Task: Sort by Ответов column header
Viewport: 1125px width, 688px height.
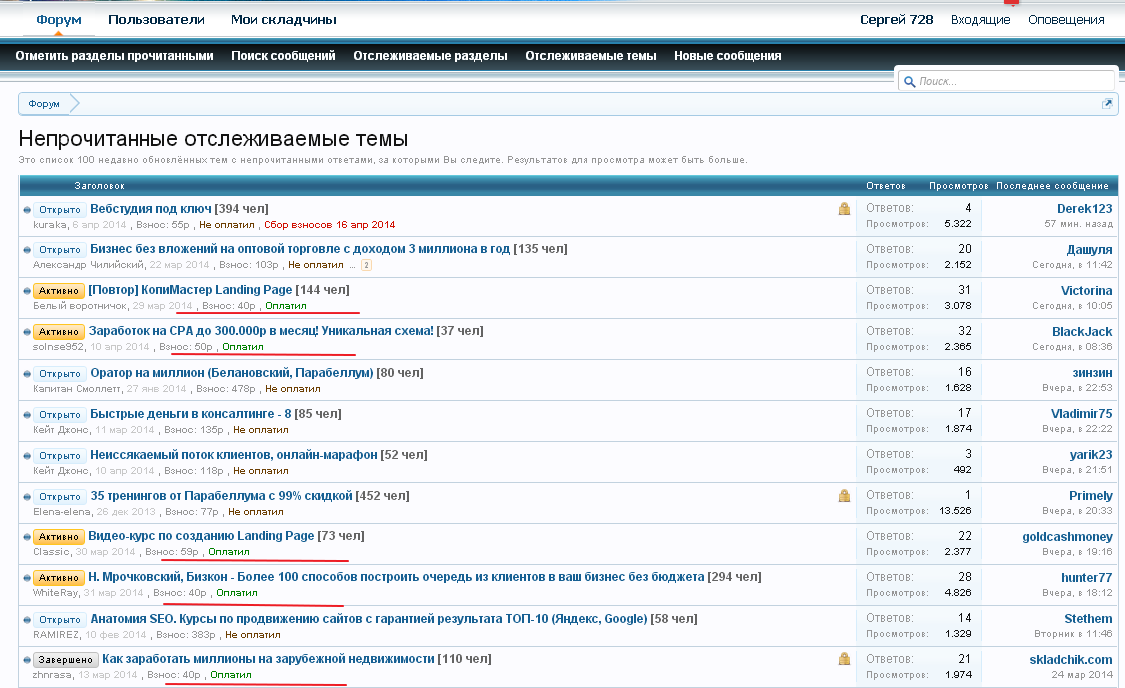Action: pos(885,186)
